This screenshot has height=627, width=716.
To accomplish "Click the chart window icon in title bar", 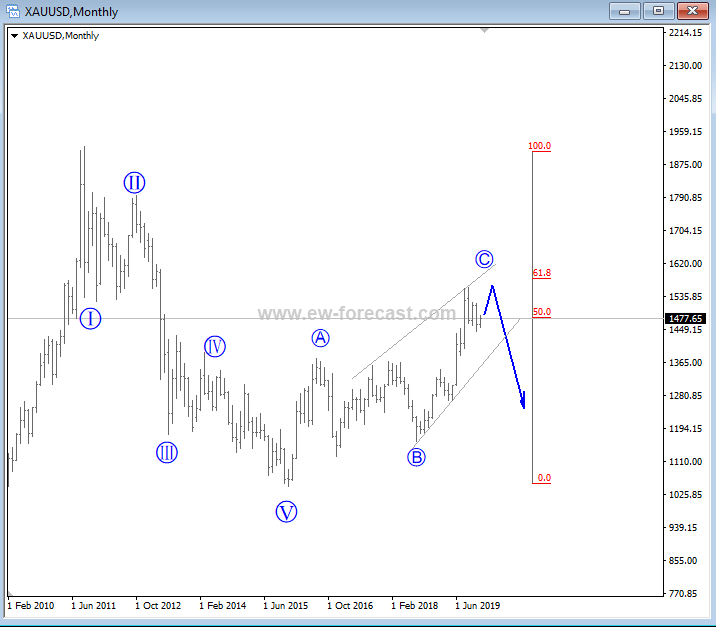I will click(x=13, y=11).
